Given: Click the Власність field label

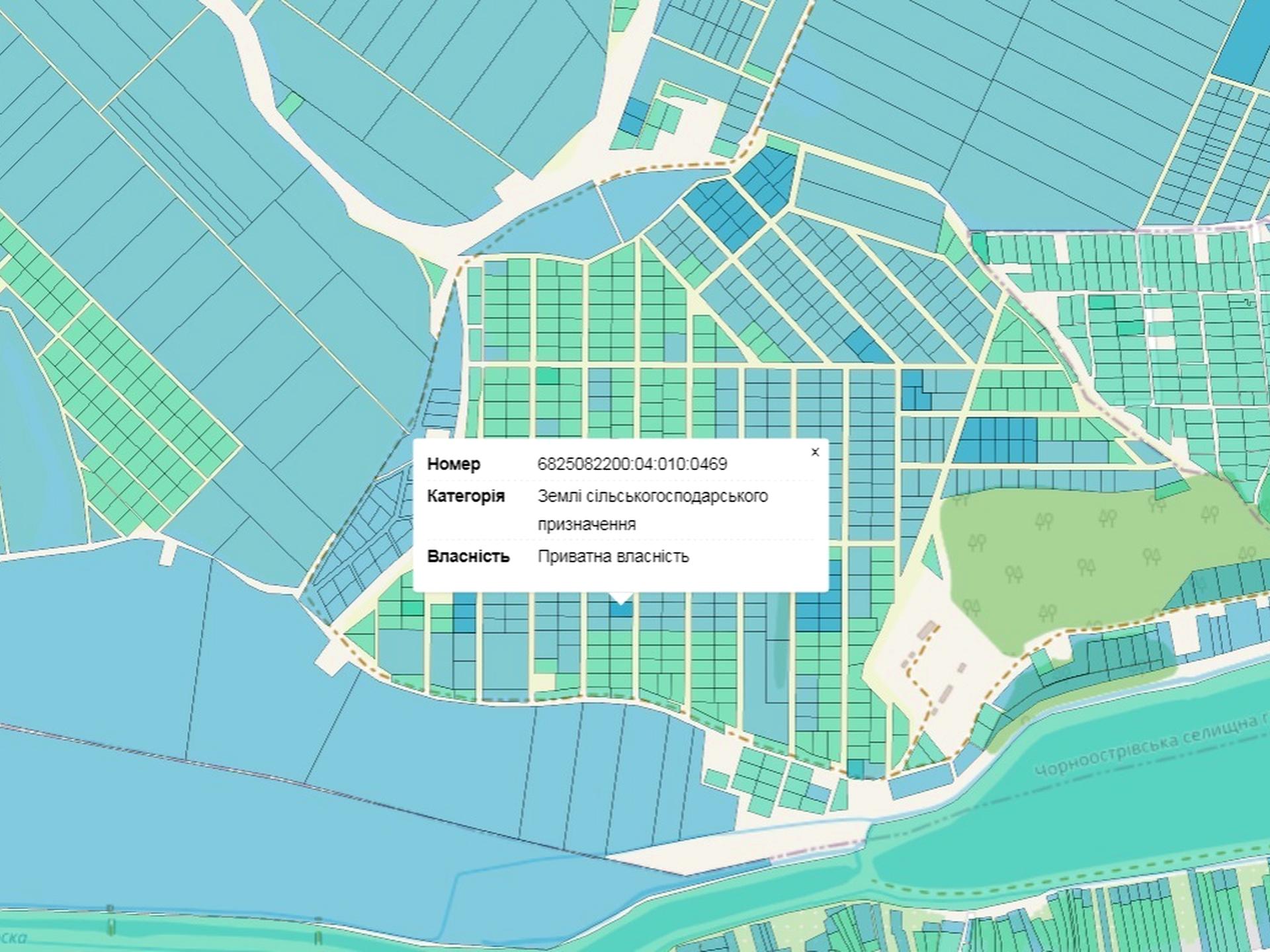Looking at the screenshot, I should pos(468,556).
